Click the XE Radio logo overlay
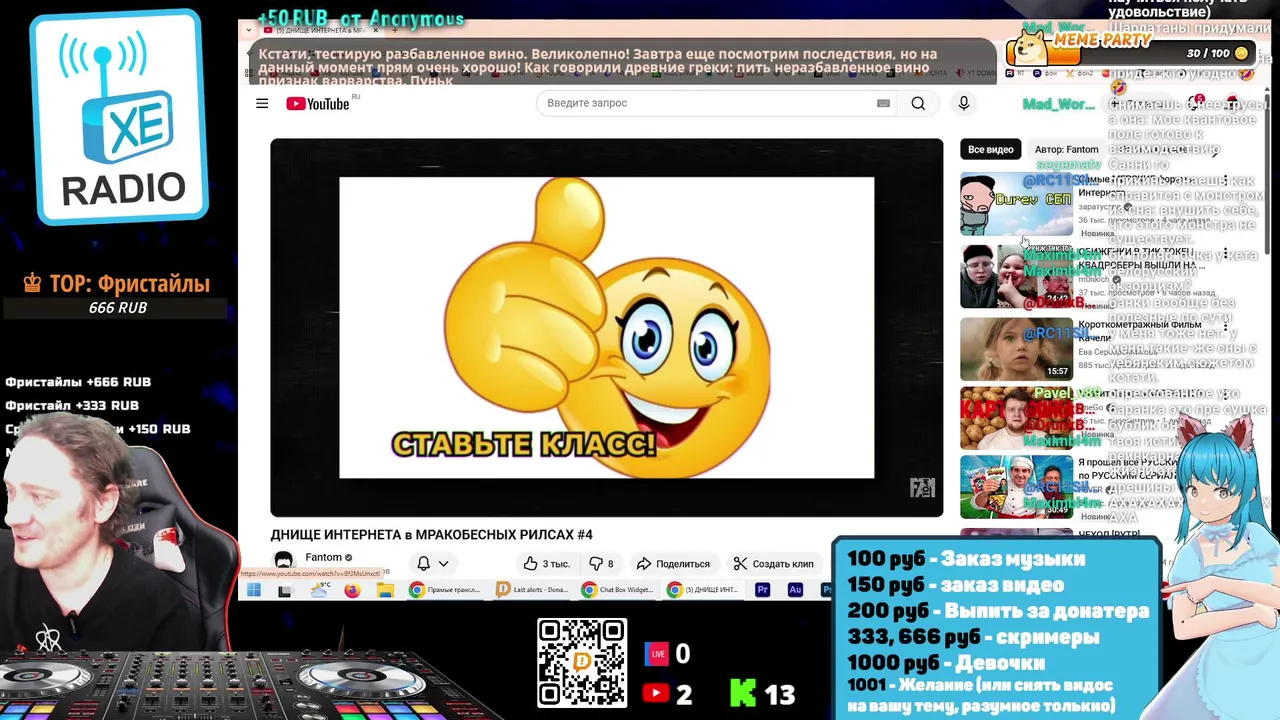 pos(121,117)
